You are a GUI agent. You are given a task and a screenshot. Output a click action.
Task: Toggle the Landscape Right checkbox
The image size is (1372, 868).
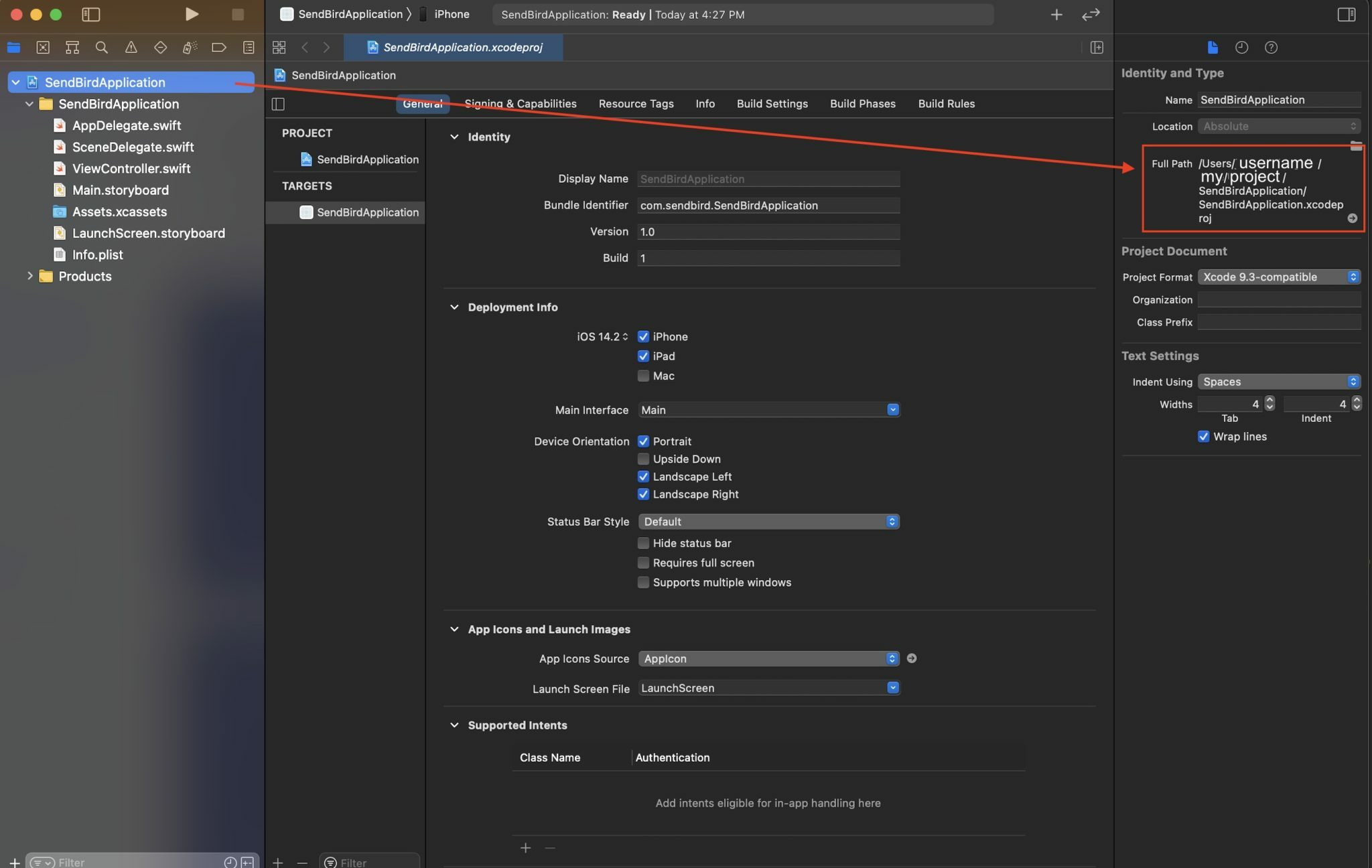click(643, 494)
